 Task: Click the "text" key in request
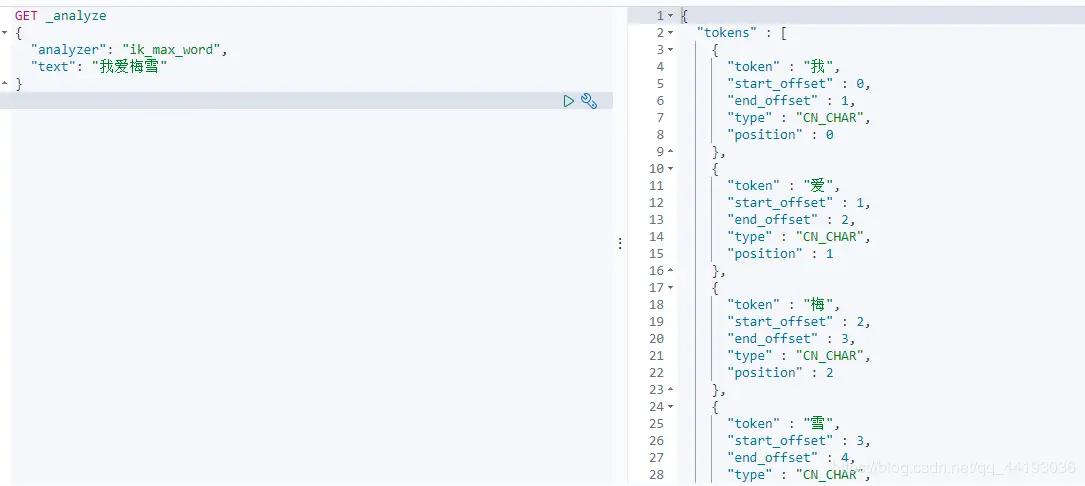click(53, 67)
